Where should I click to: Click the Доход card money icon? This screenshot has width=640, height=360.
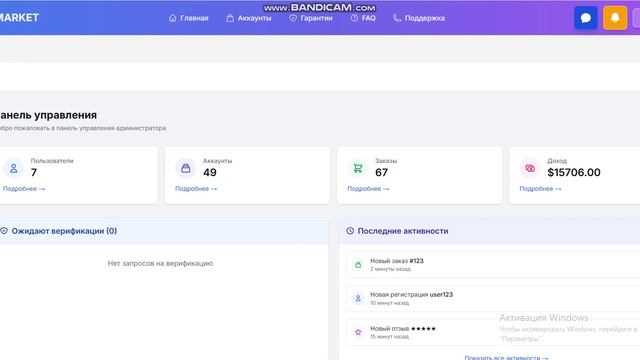pyautogui.click(x=530, y=168)
